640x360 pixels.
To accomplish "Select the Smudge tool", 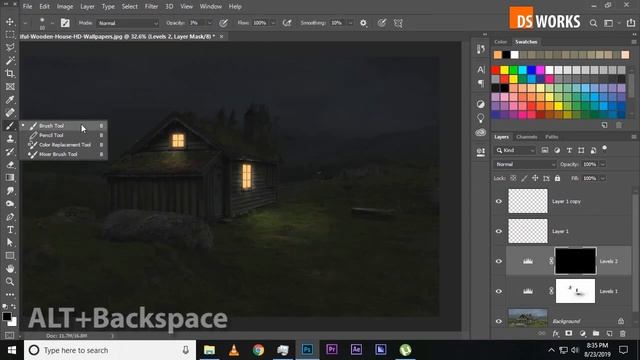I will [x=10, y=191].
